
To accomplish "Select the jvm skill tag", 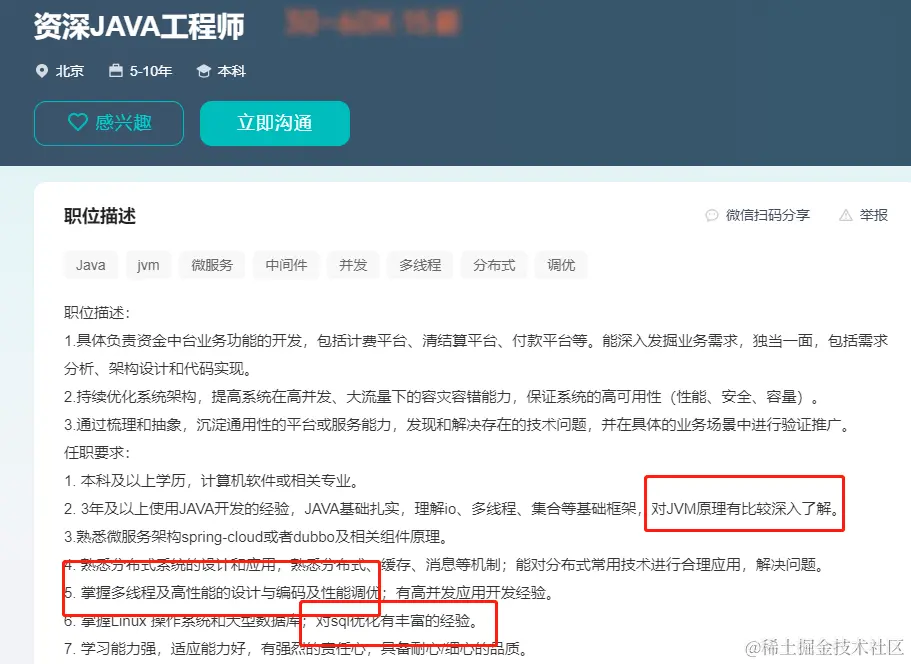I will pos(148,265).
